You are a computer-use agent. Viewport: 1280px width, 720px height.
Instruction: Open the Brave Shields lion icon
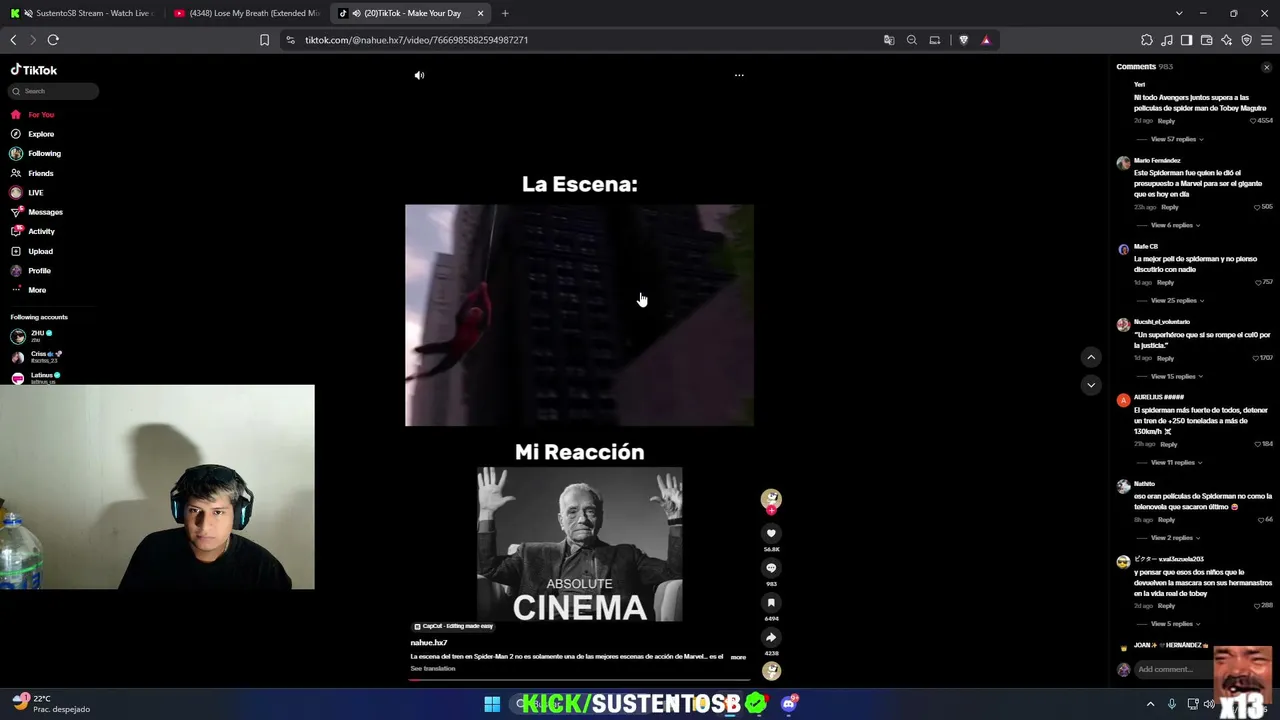(963, 40)
